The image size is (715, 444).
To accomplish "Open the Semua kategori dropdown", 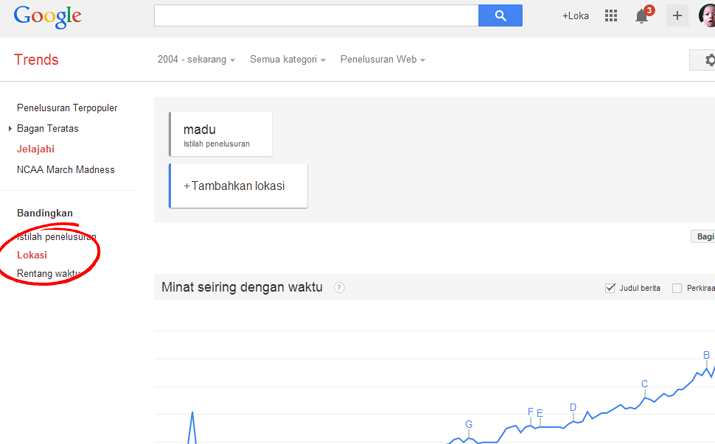I will (288, 60).
